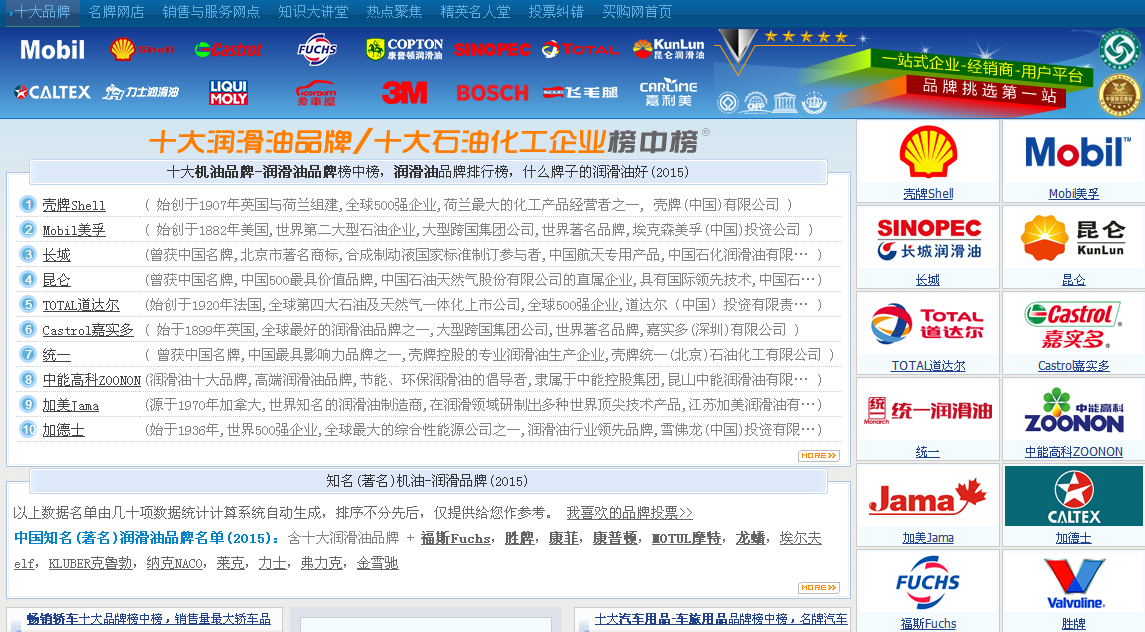This screenshot has width=1145, height=632.
Task: Go to 买购网首页 in the top menu
Action: 637,12
